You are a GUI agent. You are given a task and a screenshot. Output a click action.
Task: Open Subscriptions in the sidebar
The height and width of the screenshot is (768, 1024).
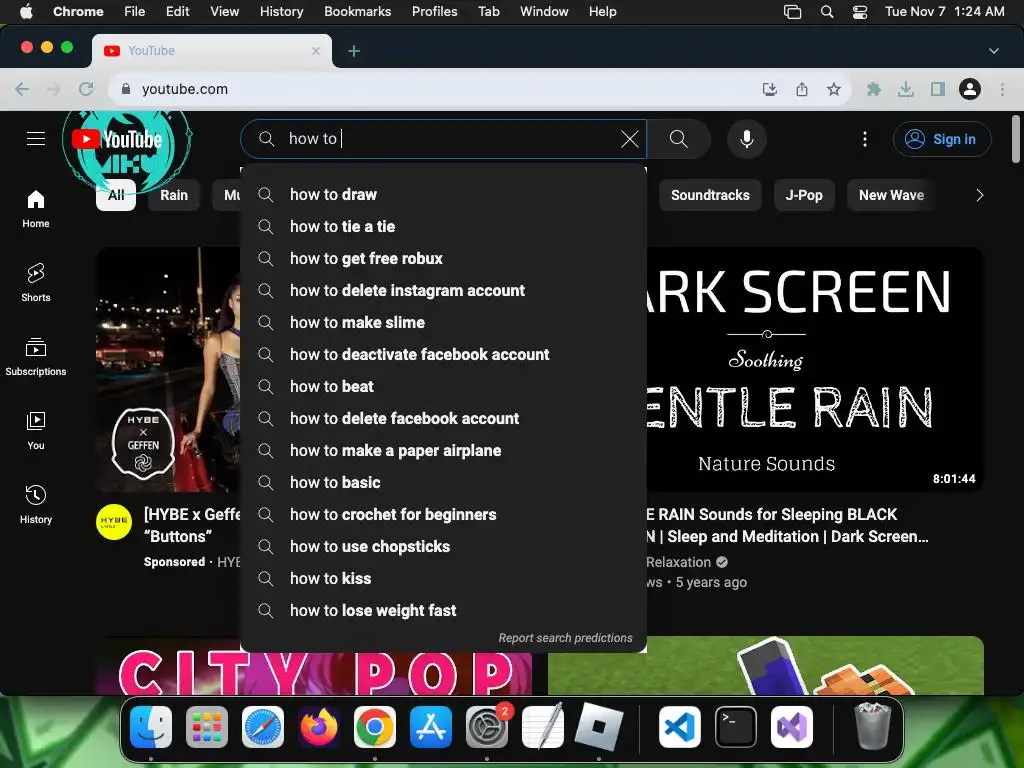coord(36,357)
